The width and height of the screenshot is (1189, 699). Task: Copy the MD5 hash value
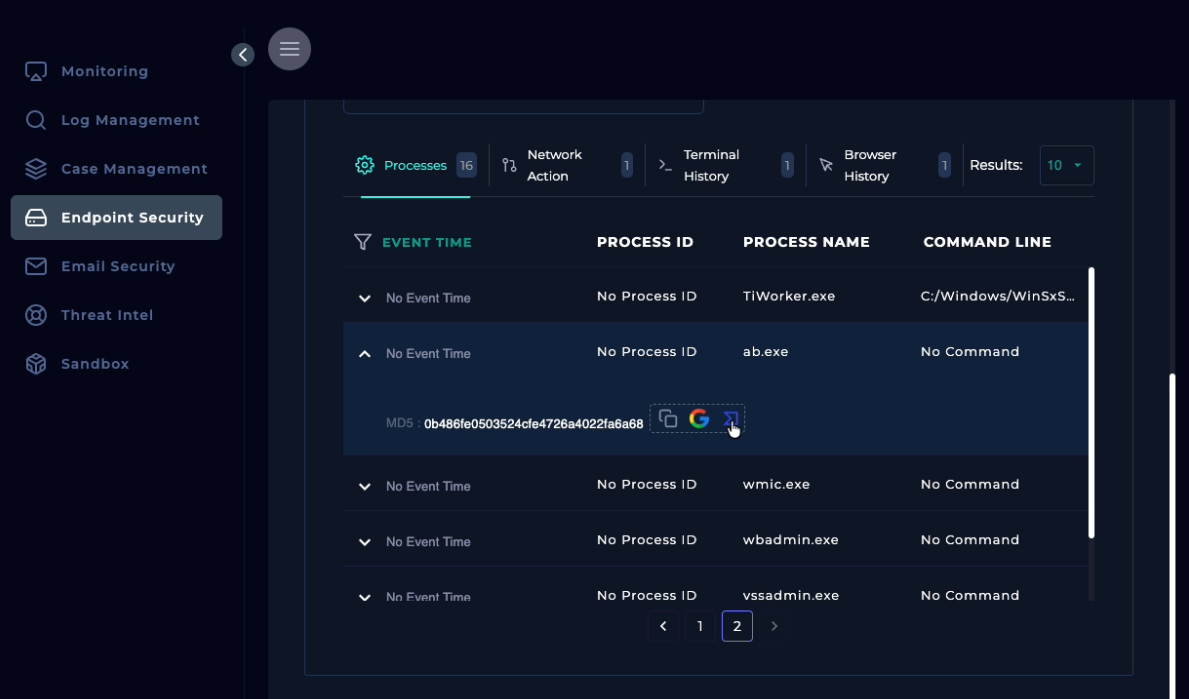pos(668,419)
